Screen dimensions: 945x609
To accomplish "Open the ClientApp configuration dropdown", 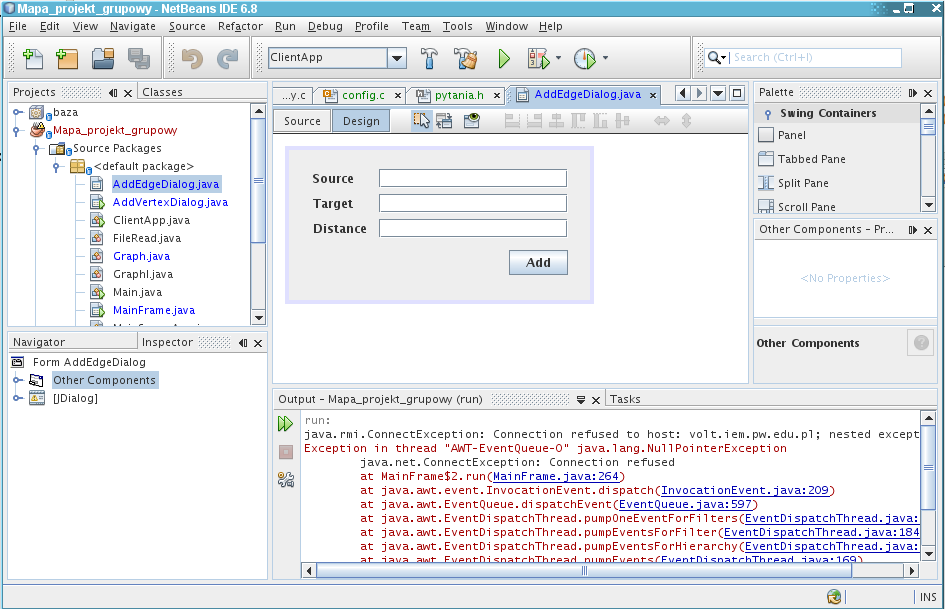I will point(397,58).
